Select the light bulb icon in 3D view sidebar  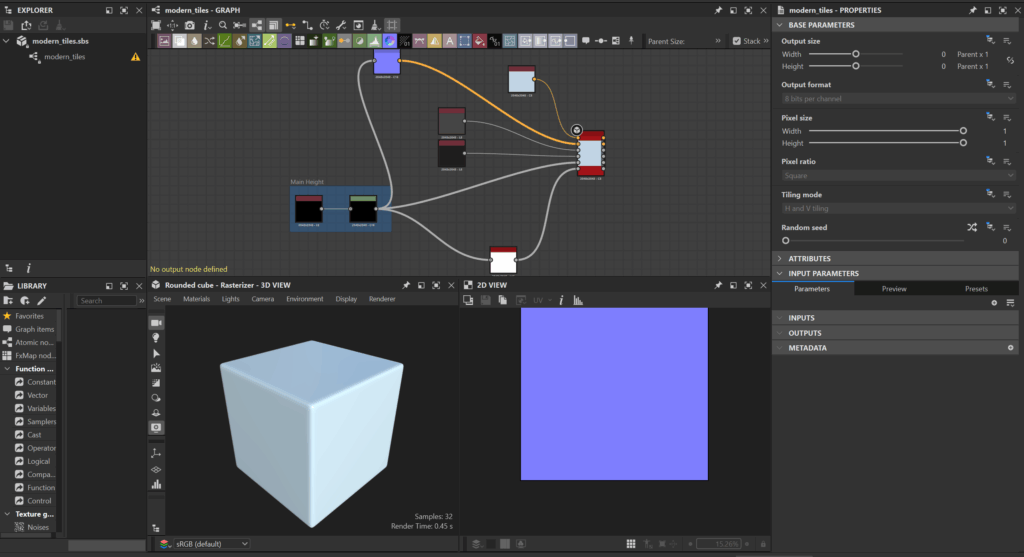tap(156, 338)
